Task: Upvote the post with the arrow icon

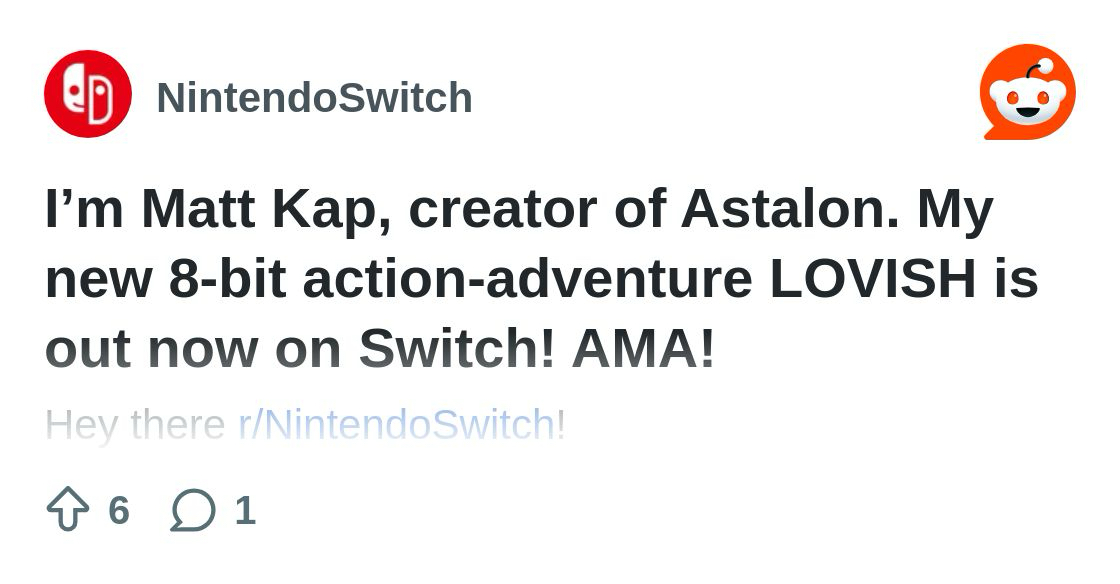Action: pos(68,510)
